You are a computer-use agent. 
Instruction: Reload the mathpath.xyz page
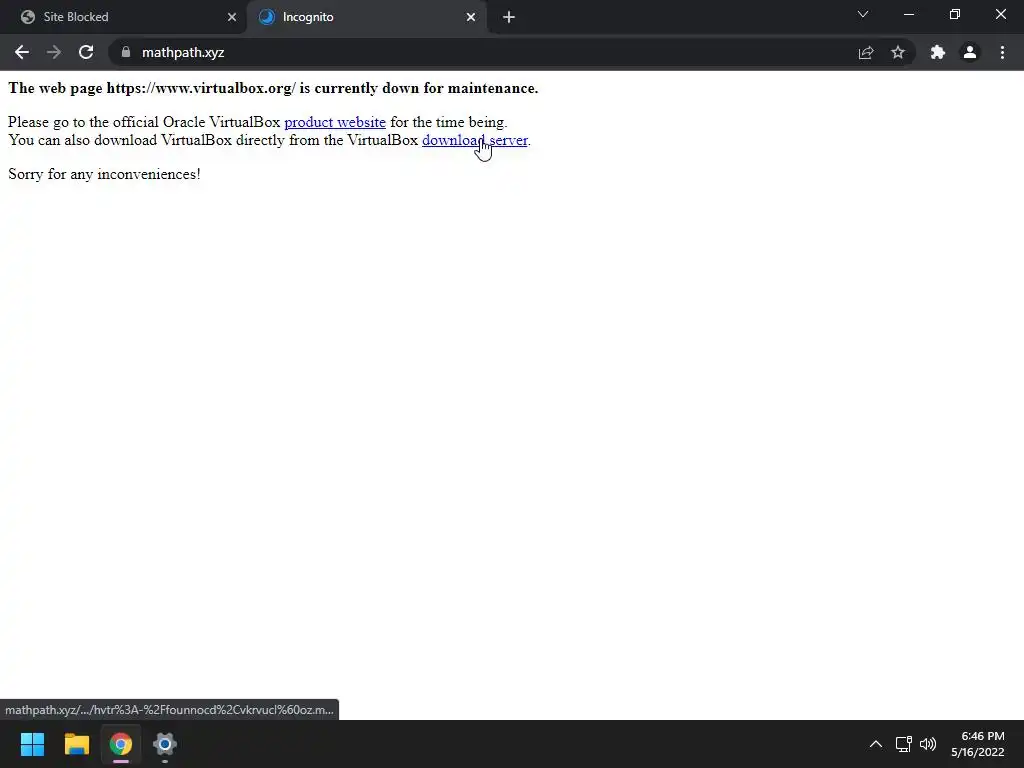coord(86,52)
